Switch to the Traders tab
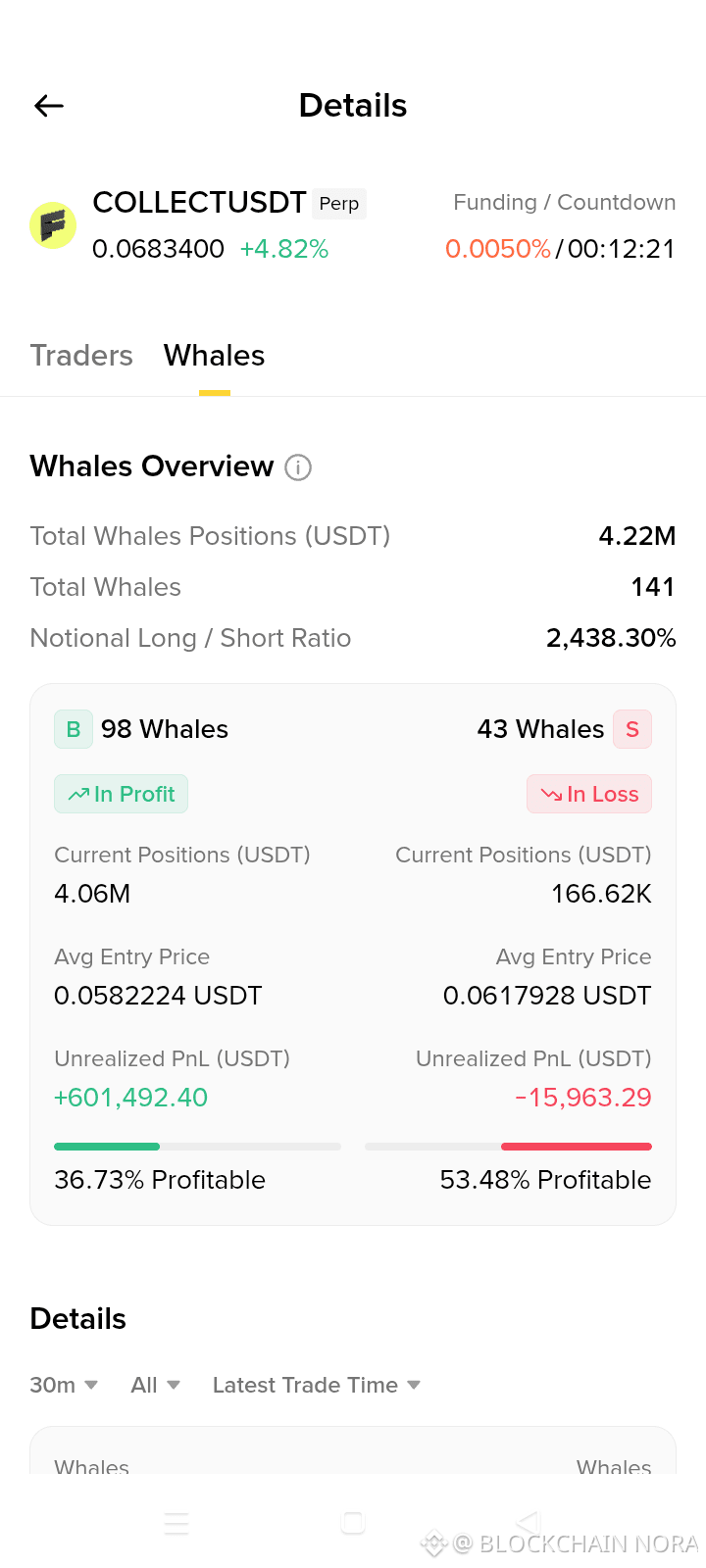 (x=81, y=355)
